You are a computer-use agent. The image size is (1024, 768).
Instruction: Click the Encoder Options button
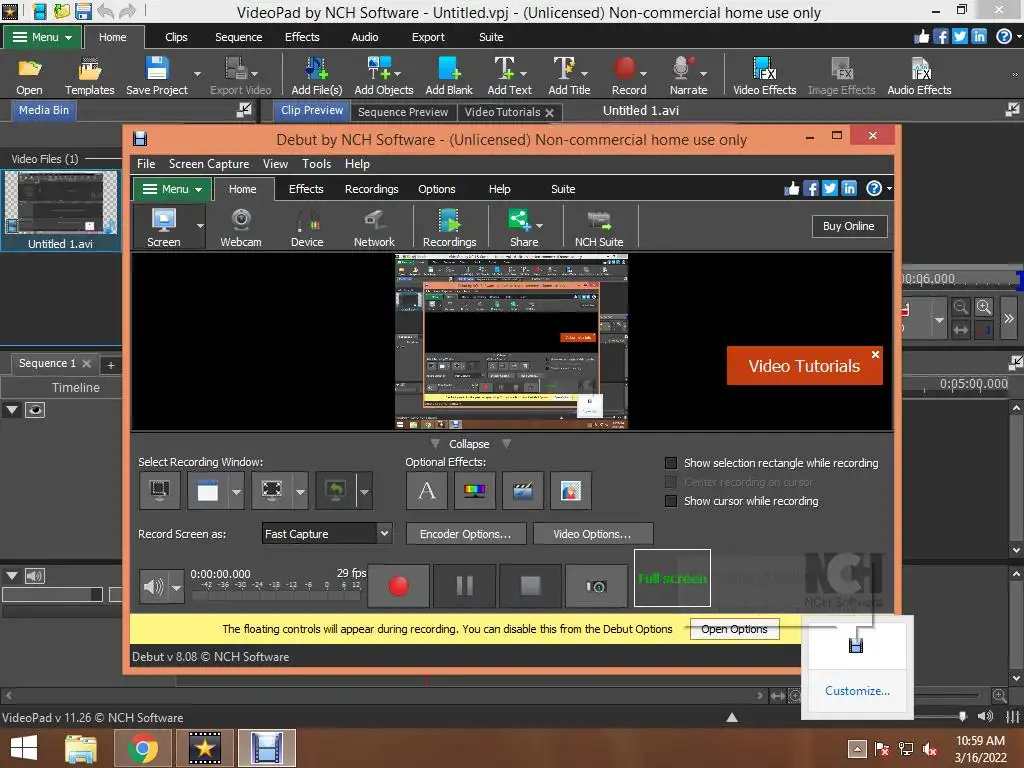pos(466,534)
